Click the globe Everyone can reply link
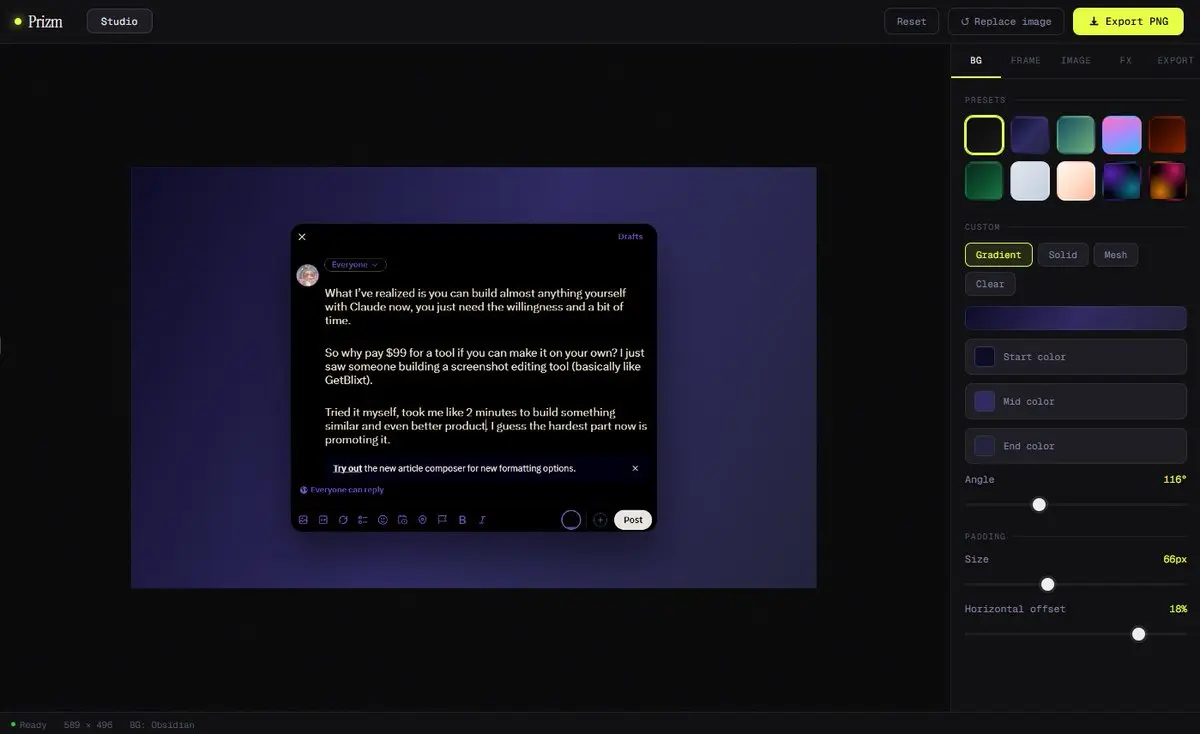Screen dimensions: 1200x734 pos(342,490)
